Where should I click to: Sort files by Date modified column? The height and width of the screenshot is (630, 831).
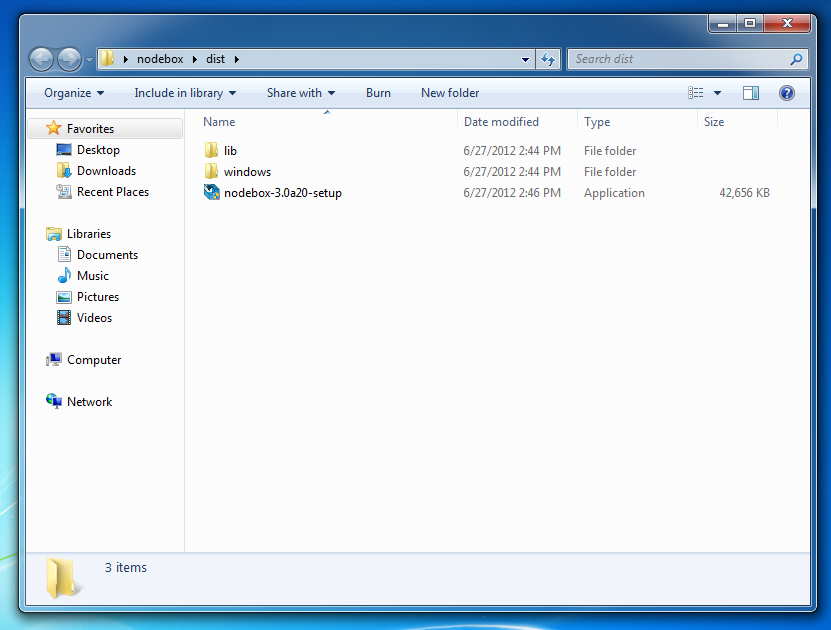coord(501,122)
